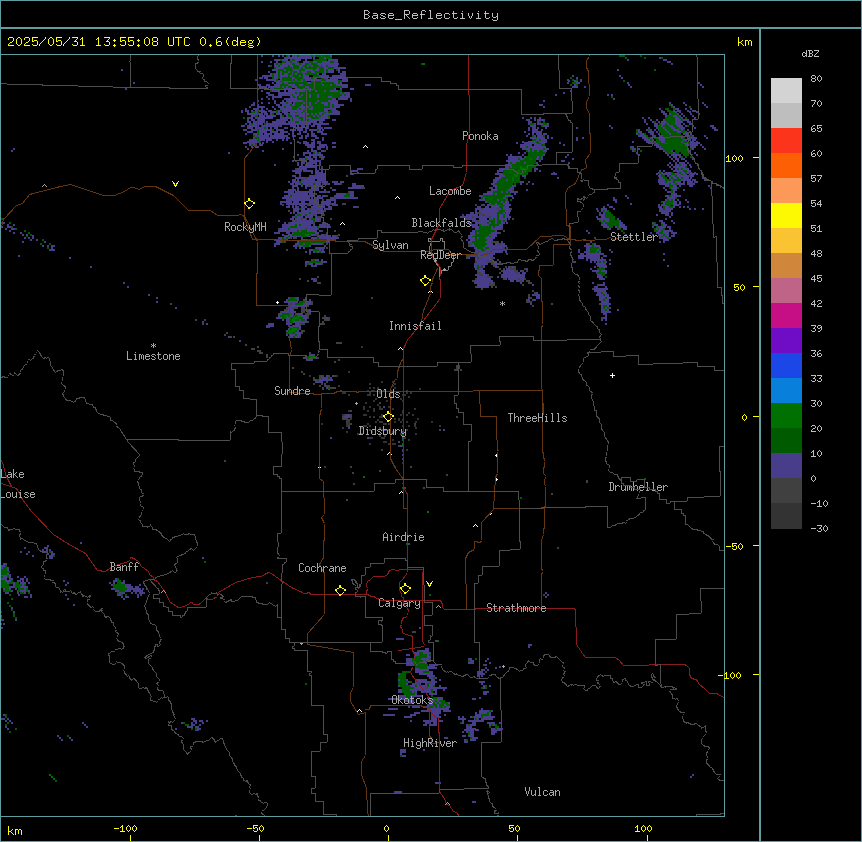The image size is (862, 842).
Task: Select the slate purple 0-10 dBZ swatch
Action: pyautogui.click(x=786, y=466)
